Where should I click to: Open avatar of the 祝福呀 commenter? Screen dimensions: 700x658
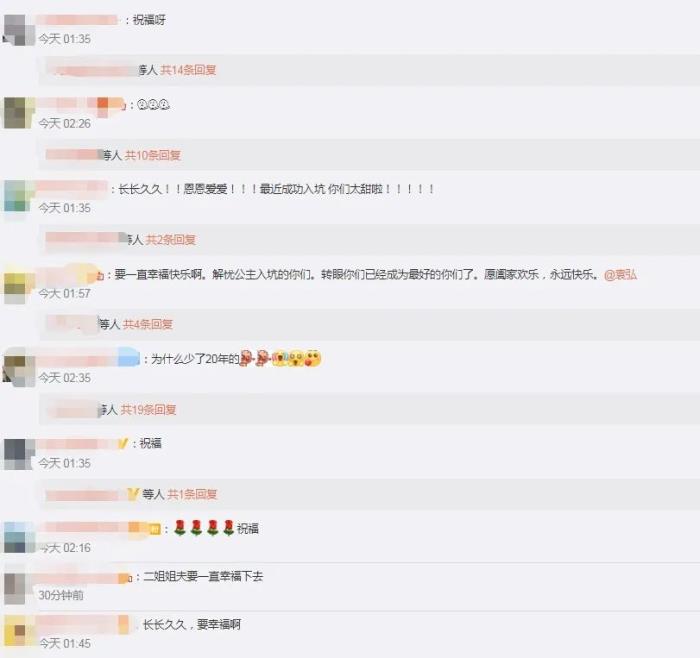click(x=19, y=30)
